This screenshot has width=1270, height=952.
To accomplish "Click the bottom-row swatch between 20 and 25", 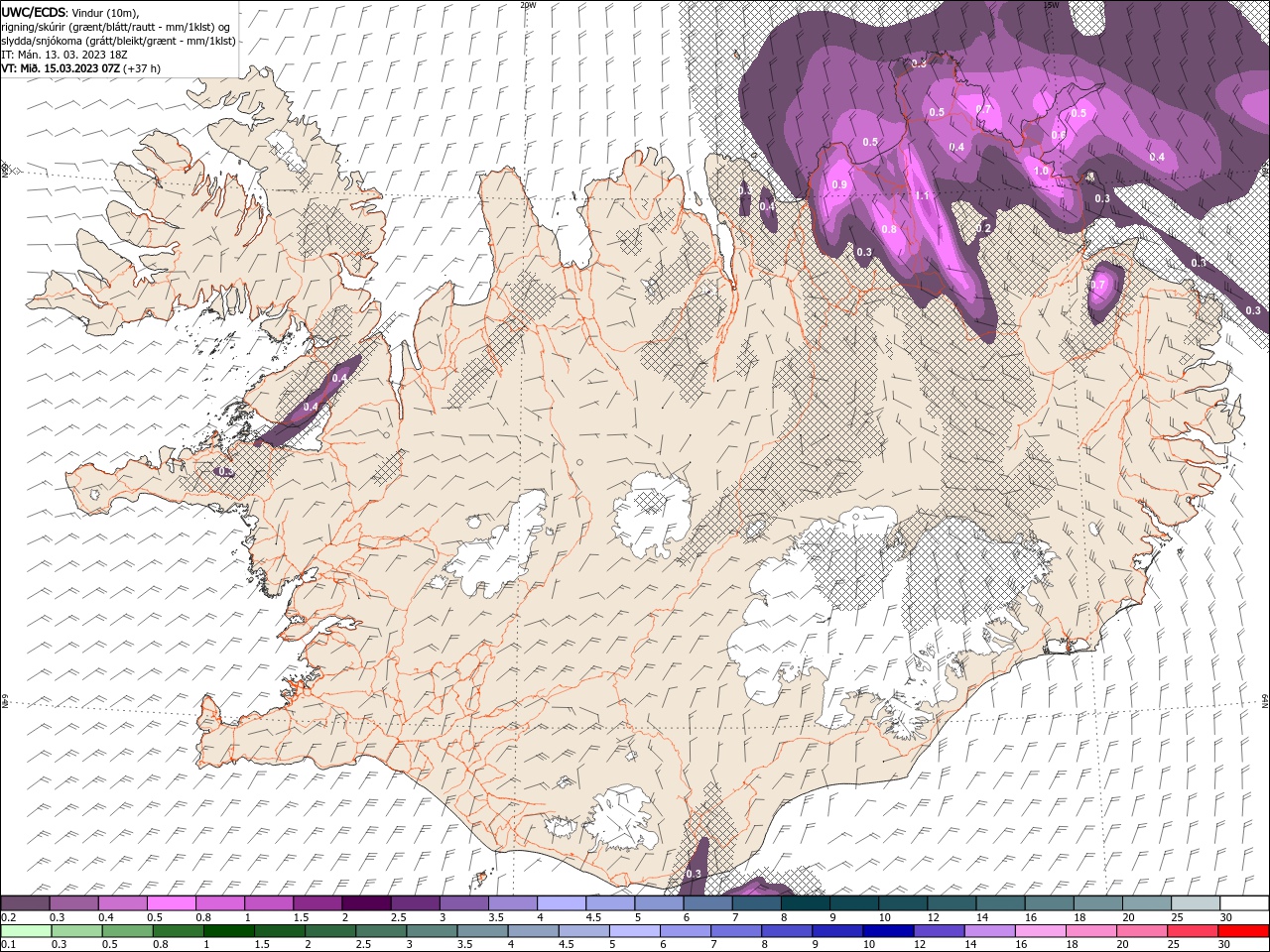I will [1142, 930].
